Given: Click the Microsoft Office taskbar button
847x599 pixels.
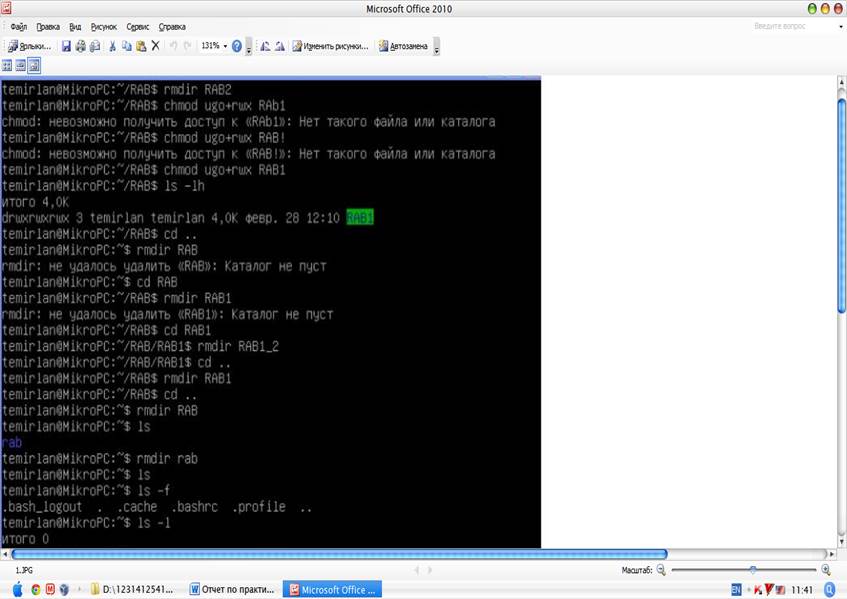Looking at the screenshot, I should (x=332, y=589).
